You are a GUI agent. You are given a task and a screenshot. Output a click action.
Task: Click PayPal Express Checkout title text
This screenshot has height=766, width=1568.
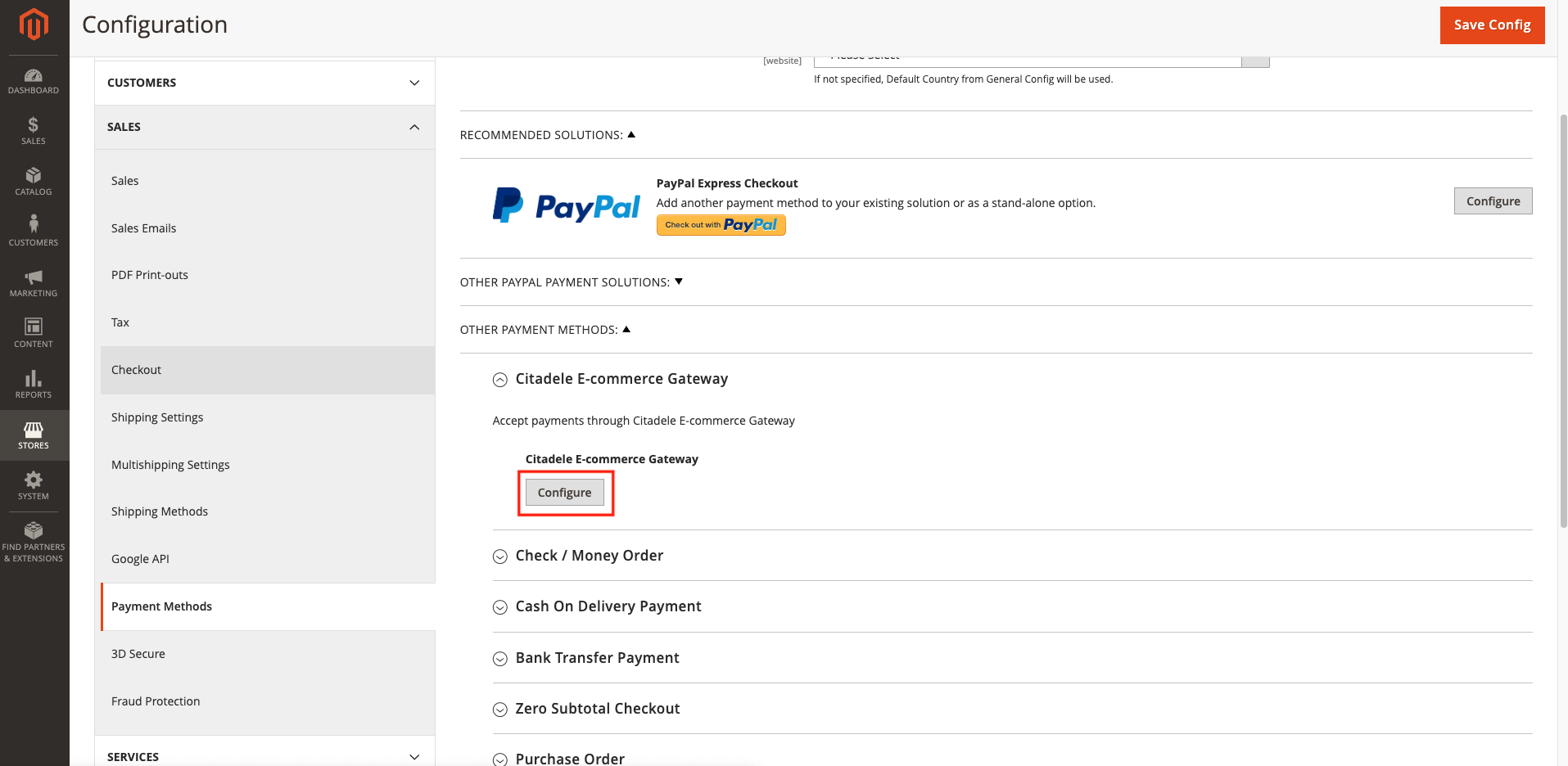pos(727,183)
